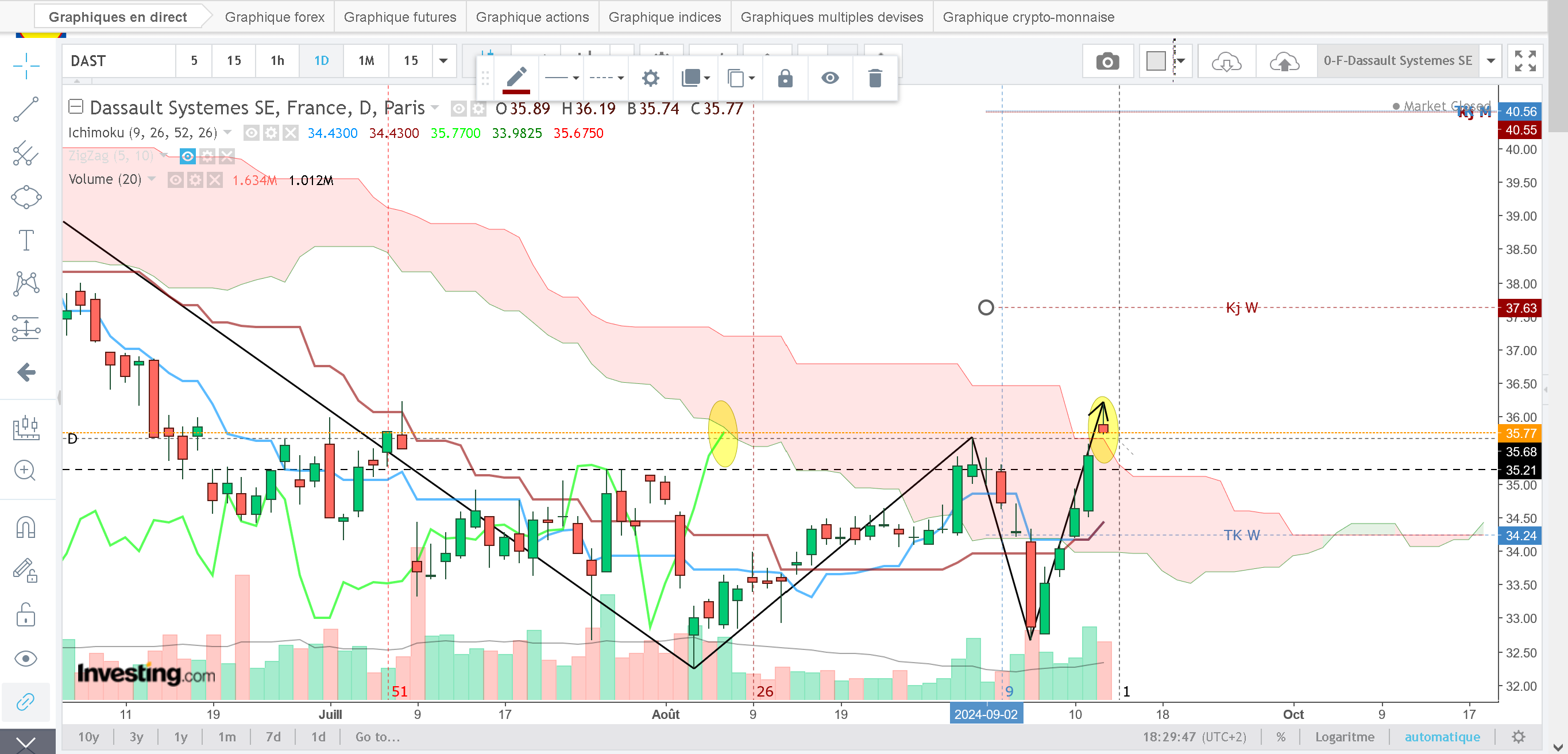This screenshot has width=1568, height=754.
Task: Toggle stay-in-drawing-mode pencil lock
Action: click(26, 571)
